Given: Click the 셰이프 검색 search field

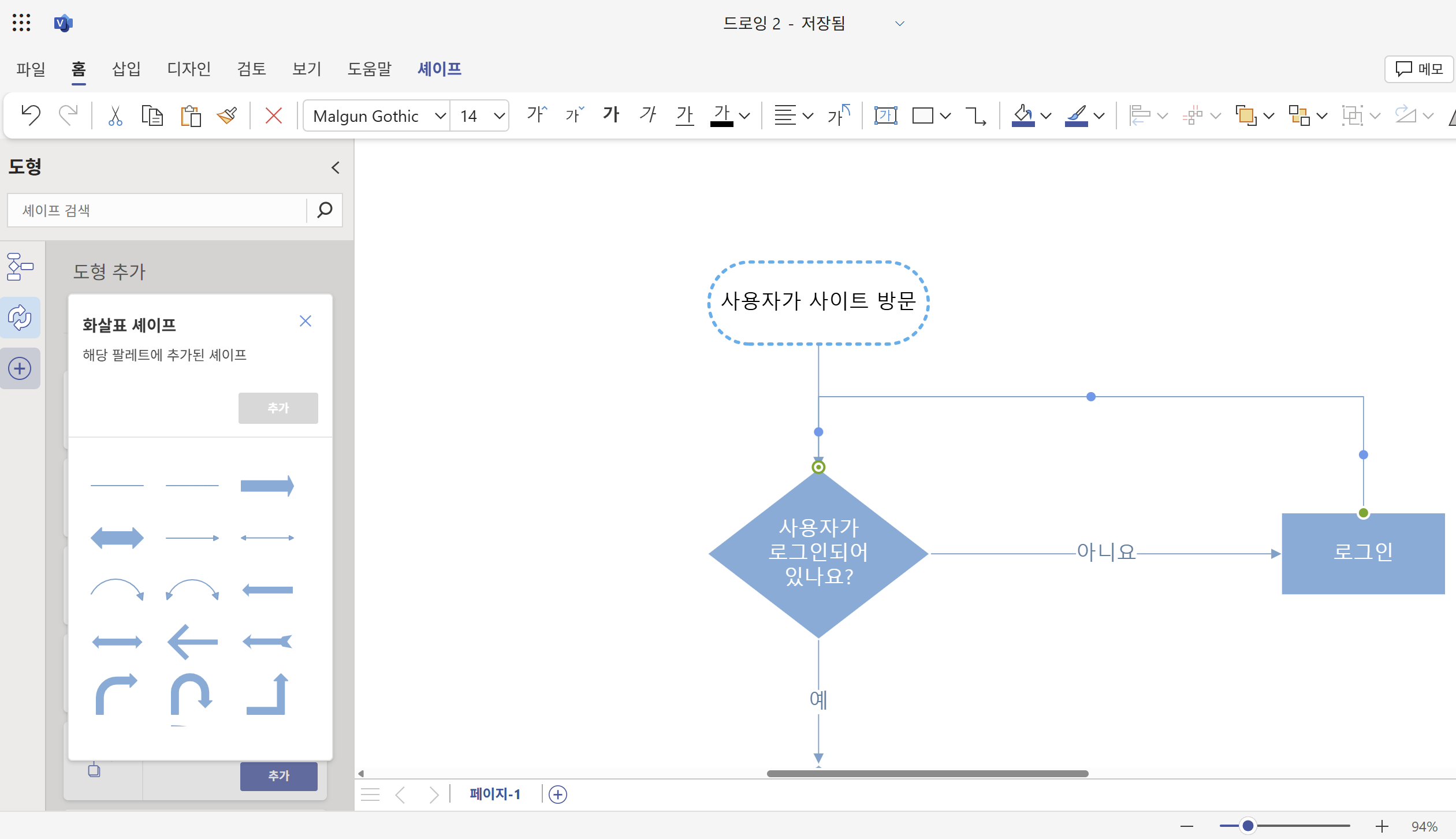Looking at the screenshot, I should coord(157,210).
